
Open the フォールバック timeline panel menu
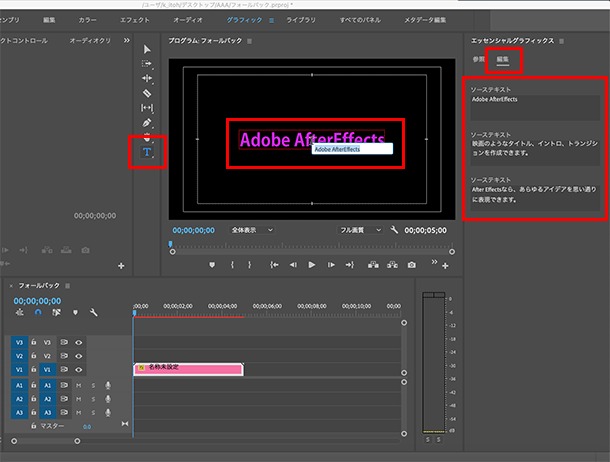click(68, 286)
